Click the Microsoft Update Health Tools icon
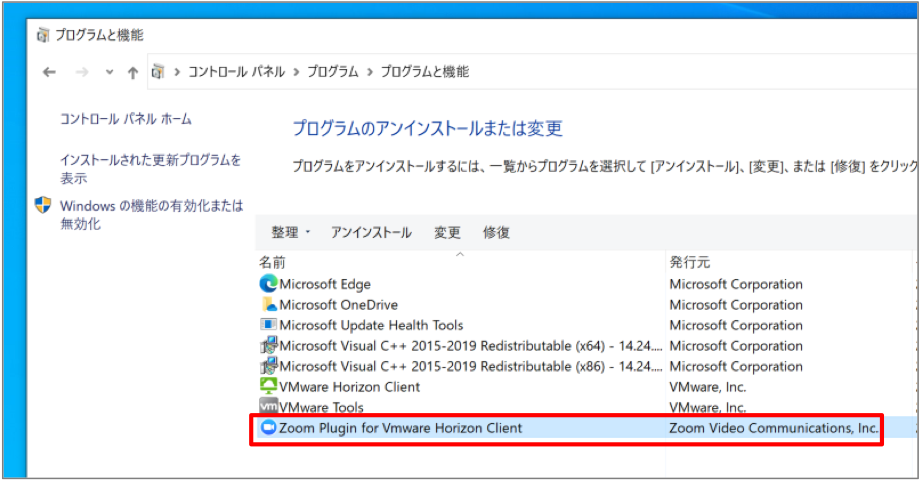The height and width of the screenshot is (481, 920). (268, 325)
